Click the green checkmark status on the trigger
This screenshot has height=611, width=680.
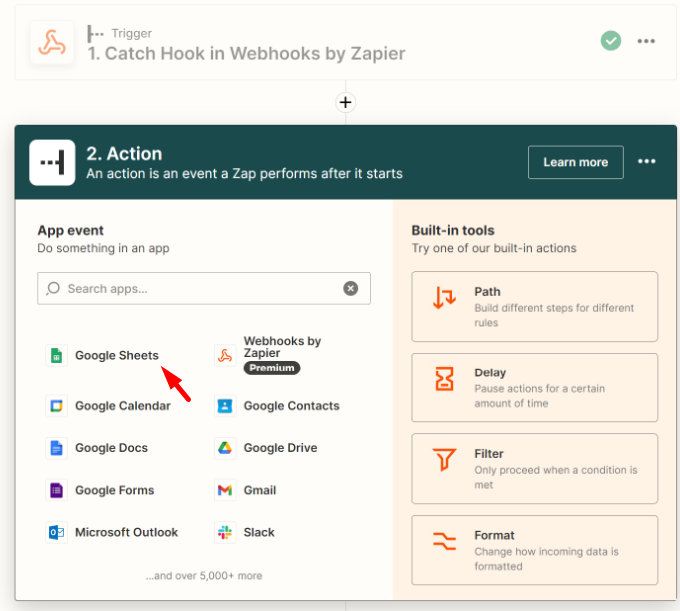[x=611, y=41]
